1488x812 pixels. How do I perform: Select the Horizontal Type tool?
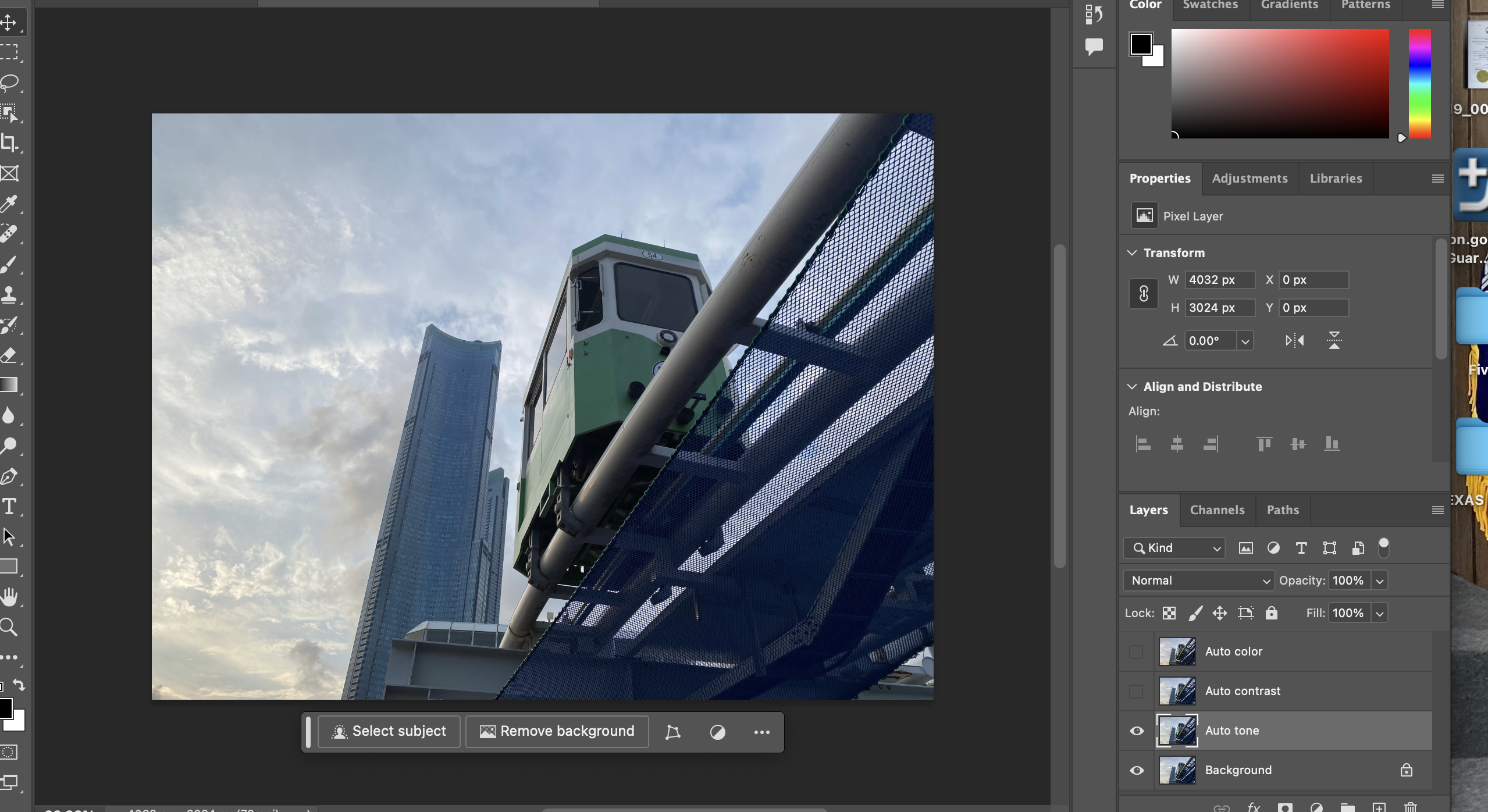click(x=9, y=507)
